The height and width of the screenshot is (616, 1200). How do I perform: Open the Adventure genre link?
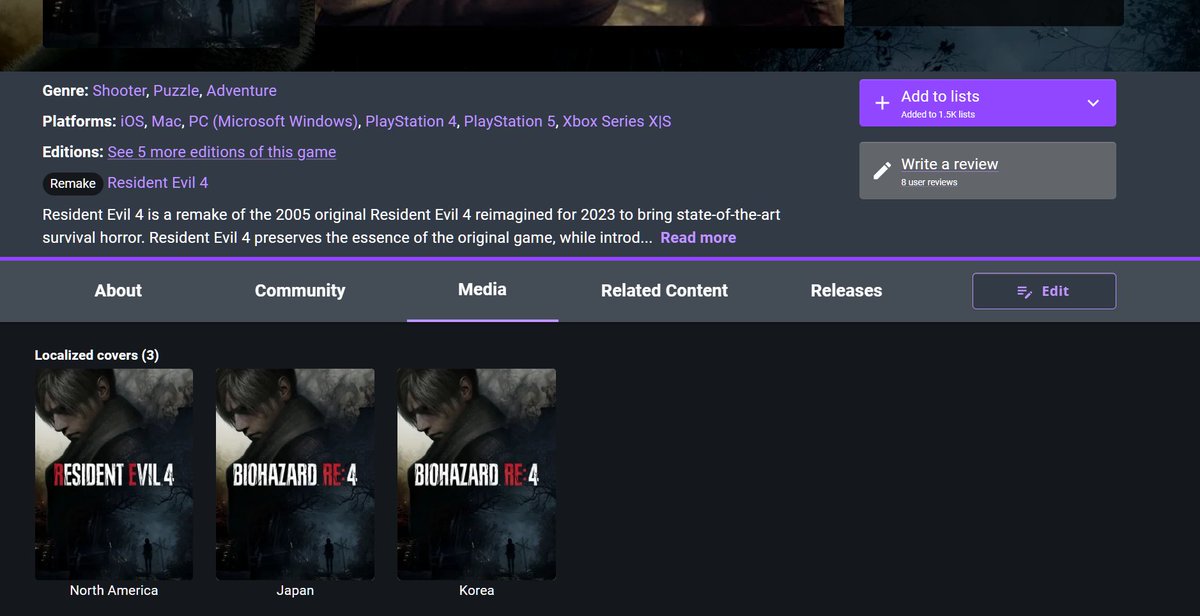(241, 90)
